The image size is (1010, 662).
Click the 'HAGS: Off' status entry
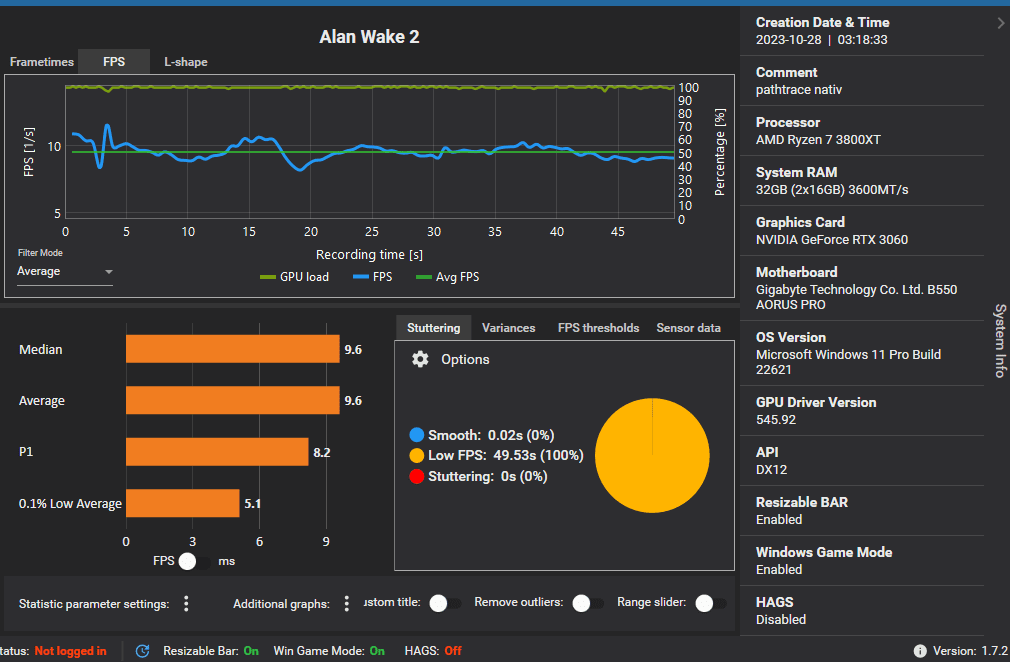(x=433, y=651)
